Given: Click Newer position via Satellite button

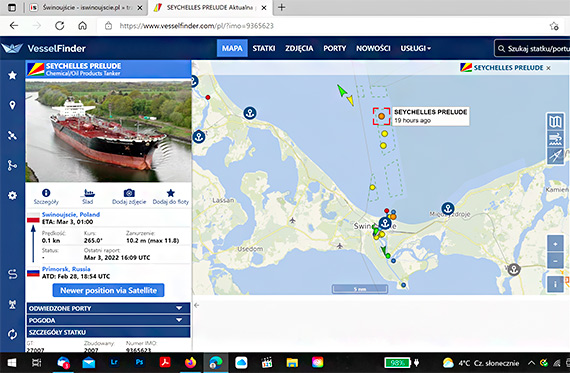Looking at the screenshot, I should point(108,290).
